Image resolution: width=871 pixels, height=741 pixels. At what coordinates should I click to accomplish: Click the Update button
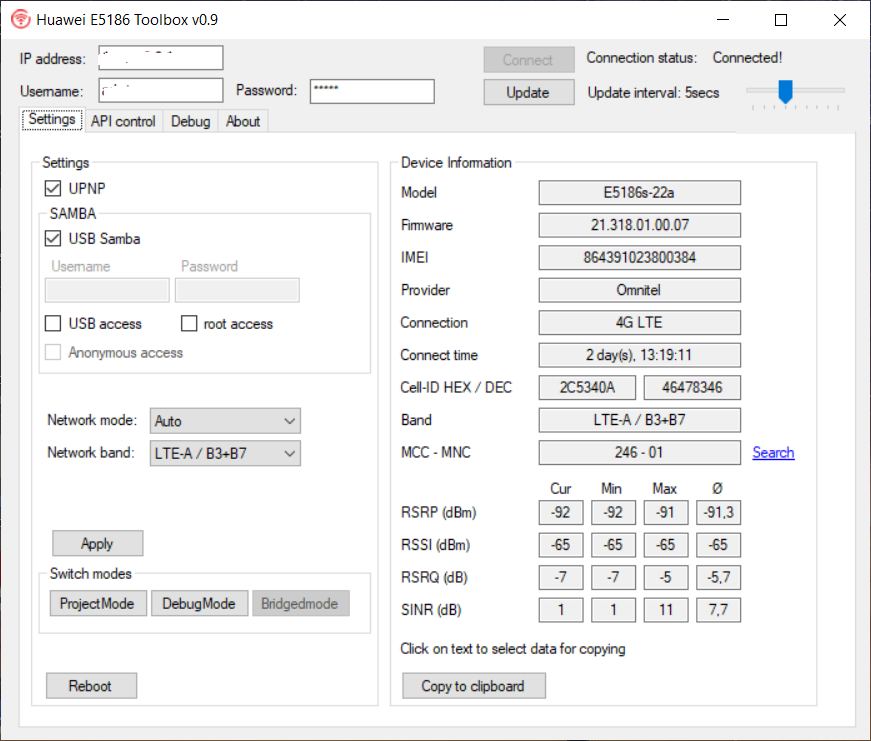tap(528, 92)
